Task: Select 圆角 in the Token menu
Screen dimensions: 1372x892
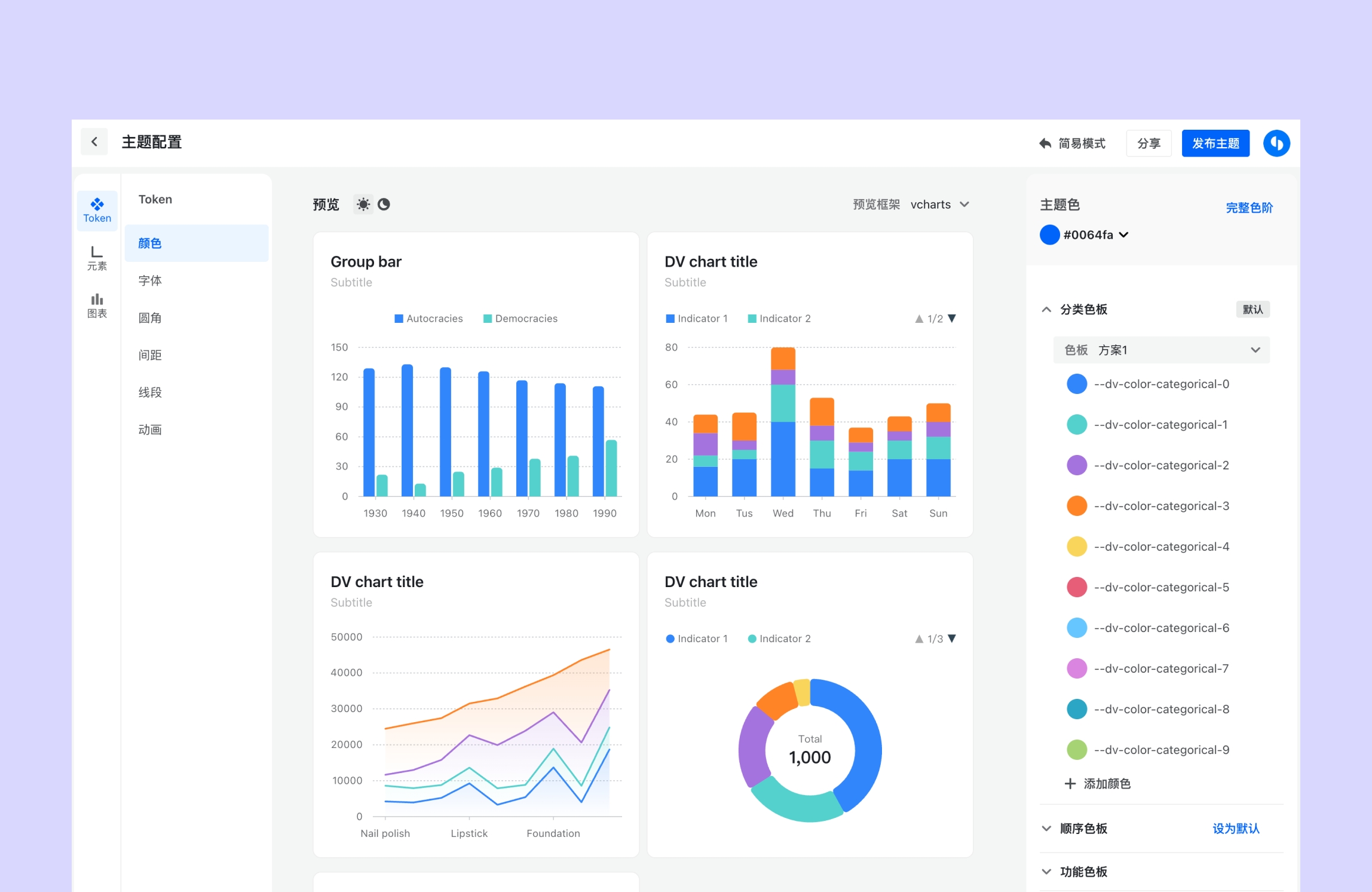Action: 150,318
